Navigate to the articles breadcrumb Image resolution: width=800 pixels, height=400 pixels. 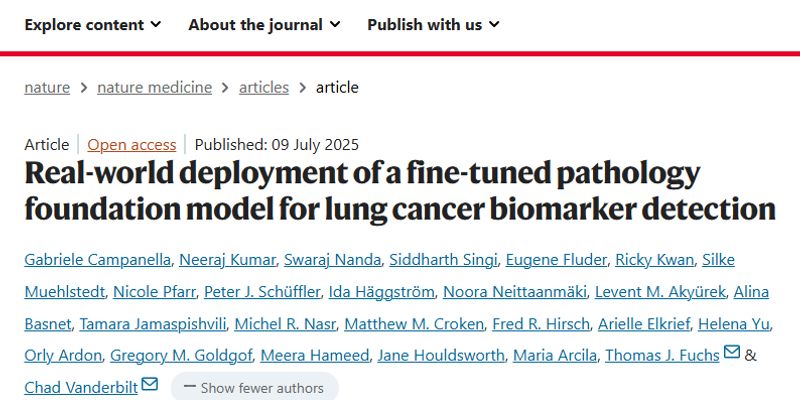[264, 87]
